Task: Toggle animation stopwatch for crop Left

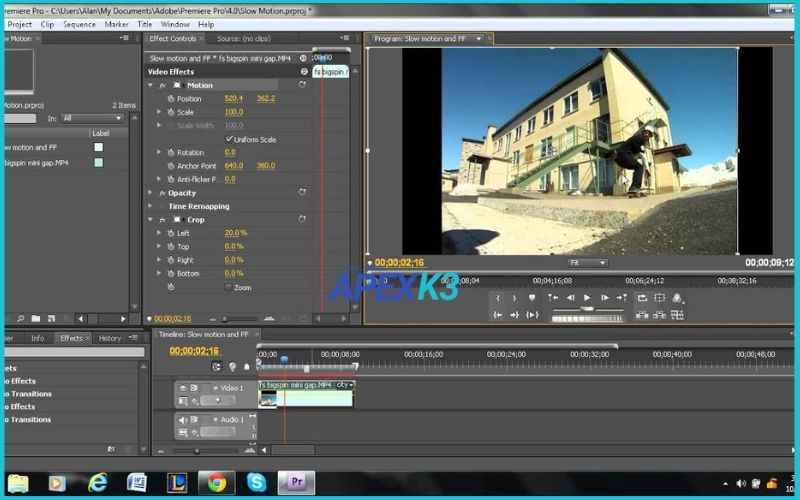Action: (x=170, y=233)
